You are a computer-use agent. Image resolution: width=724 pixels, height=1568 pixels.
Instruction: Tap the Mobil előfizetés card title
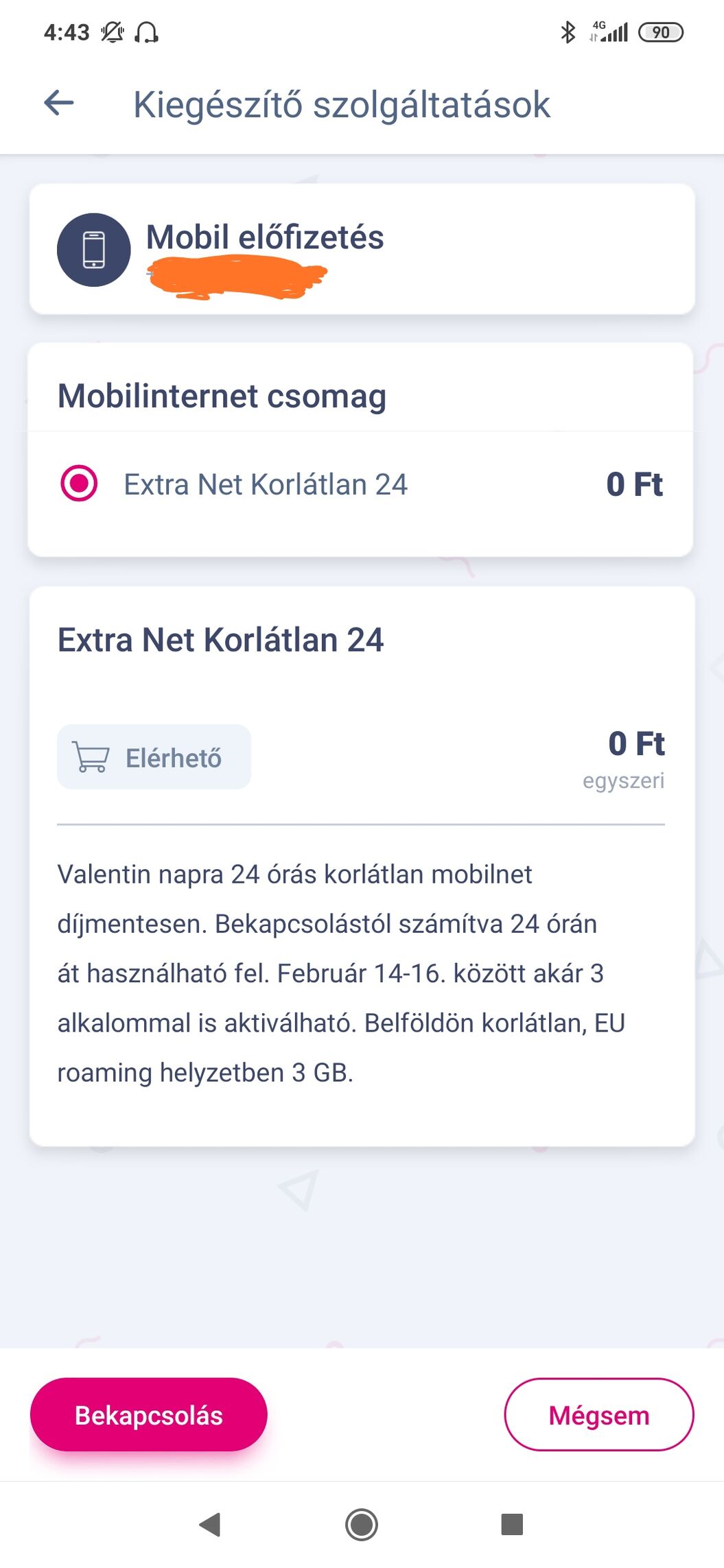(265, 237)
